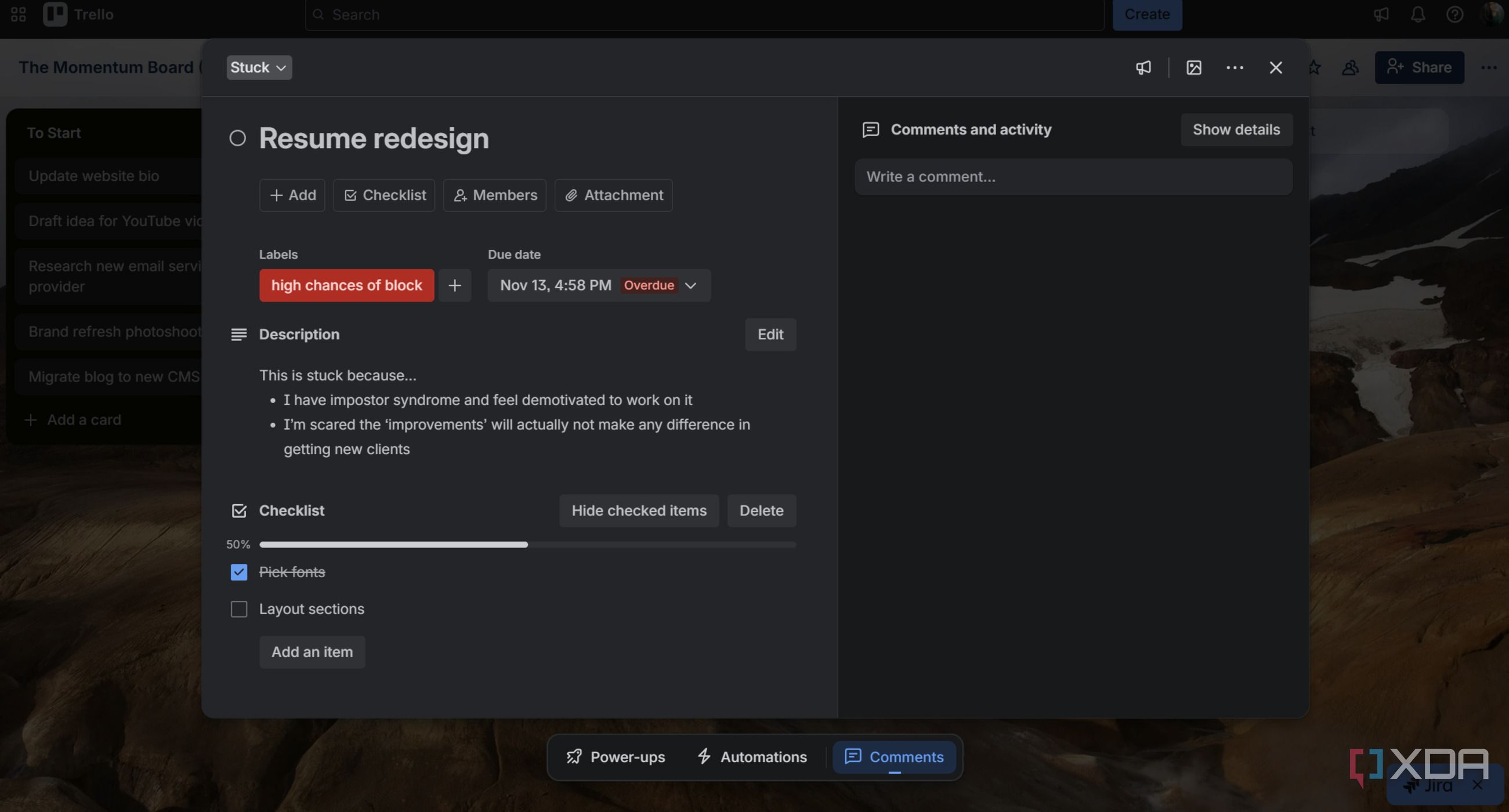
Task: Open the app switcher grid icon
Action: pos(18,14)
